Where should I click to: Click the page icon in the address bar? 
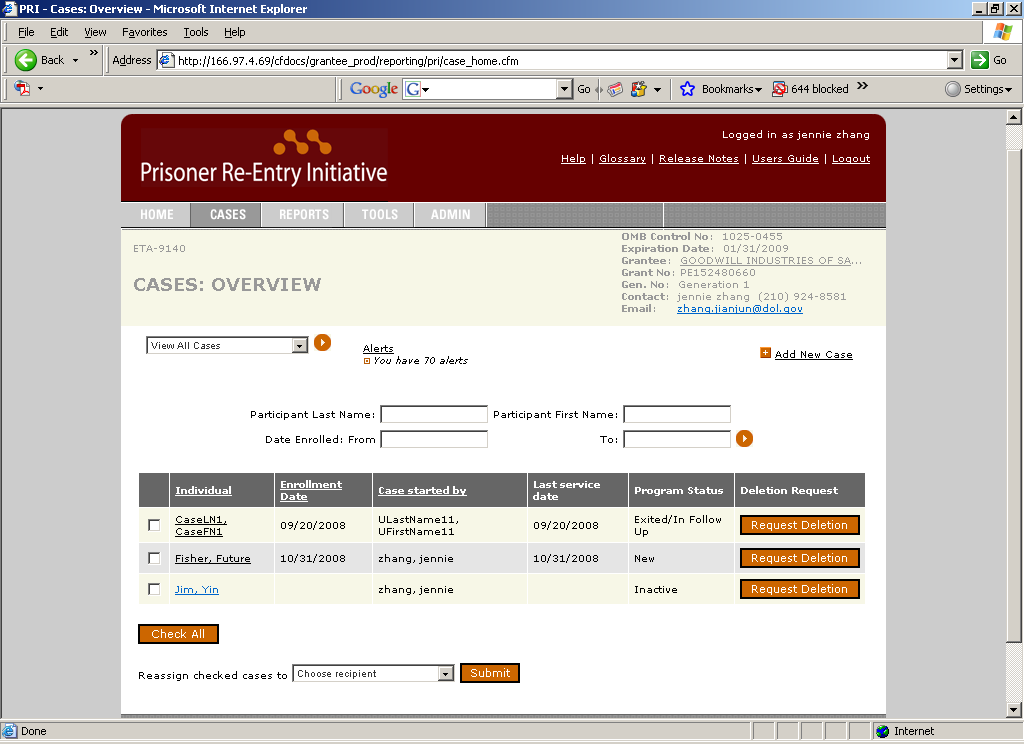(167, 60)
